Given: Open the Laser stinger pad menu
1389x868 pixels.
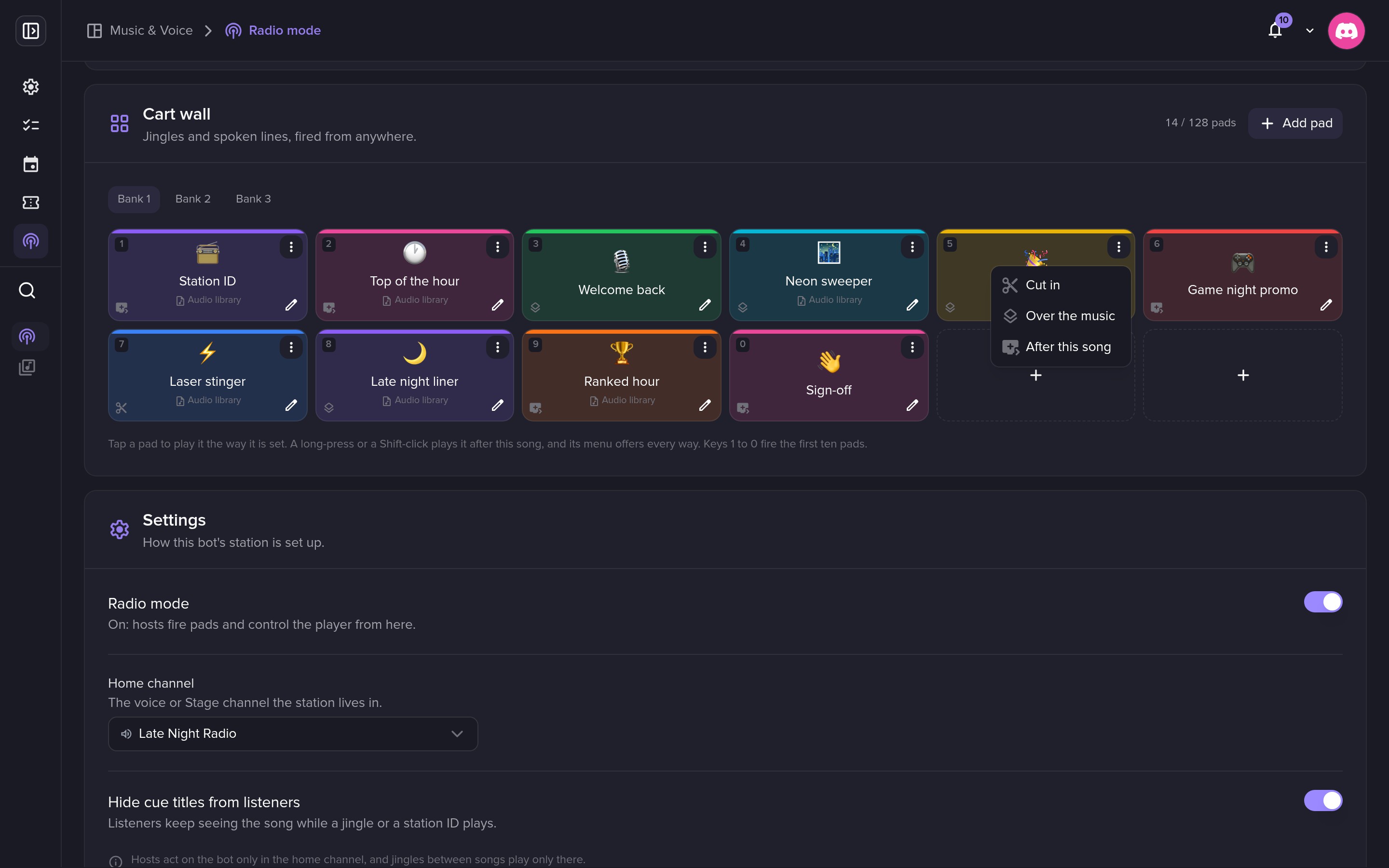Looking at the screenshot, I should tap(291, 347).
